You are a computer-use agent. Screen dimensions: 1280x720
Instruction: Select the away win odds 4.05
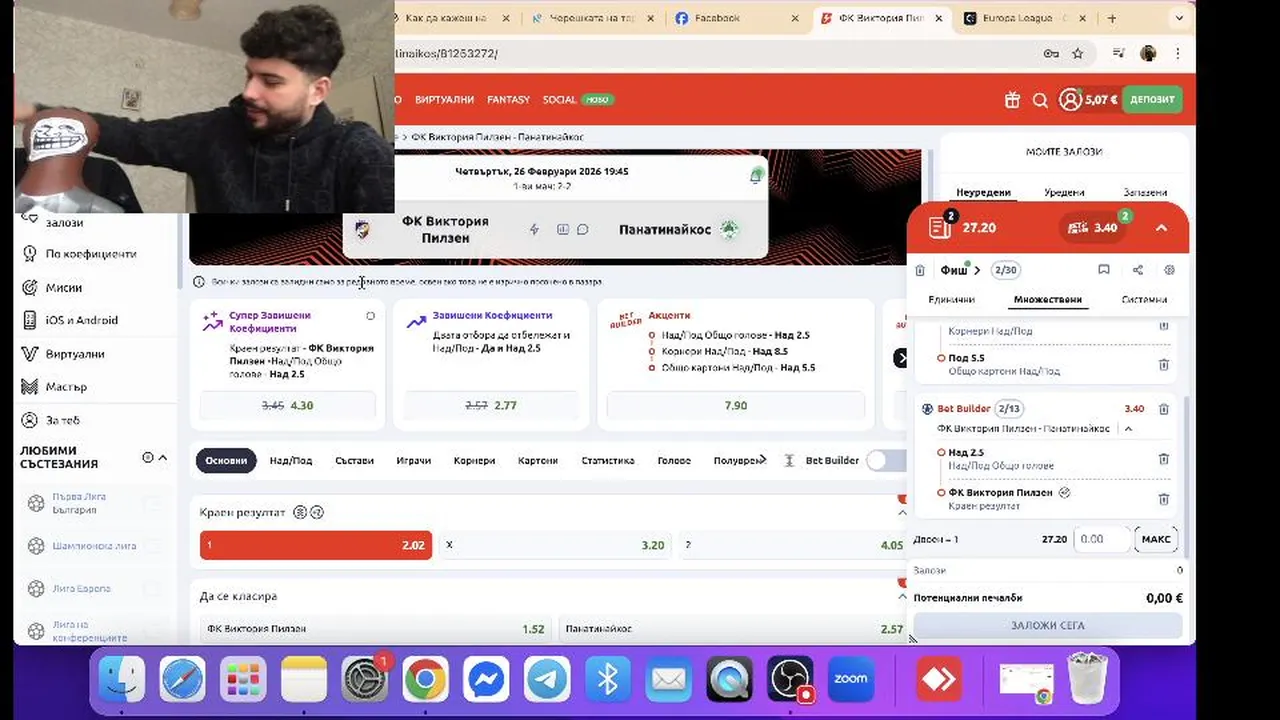792,545
